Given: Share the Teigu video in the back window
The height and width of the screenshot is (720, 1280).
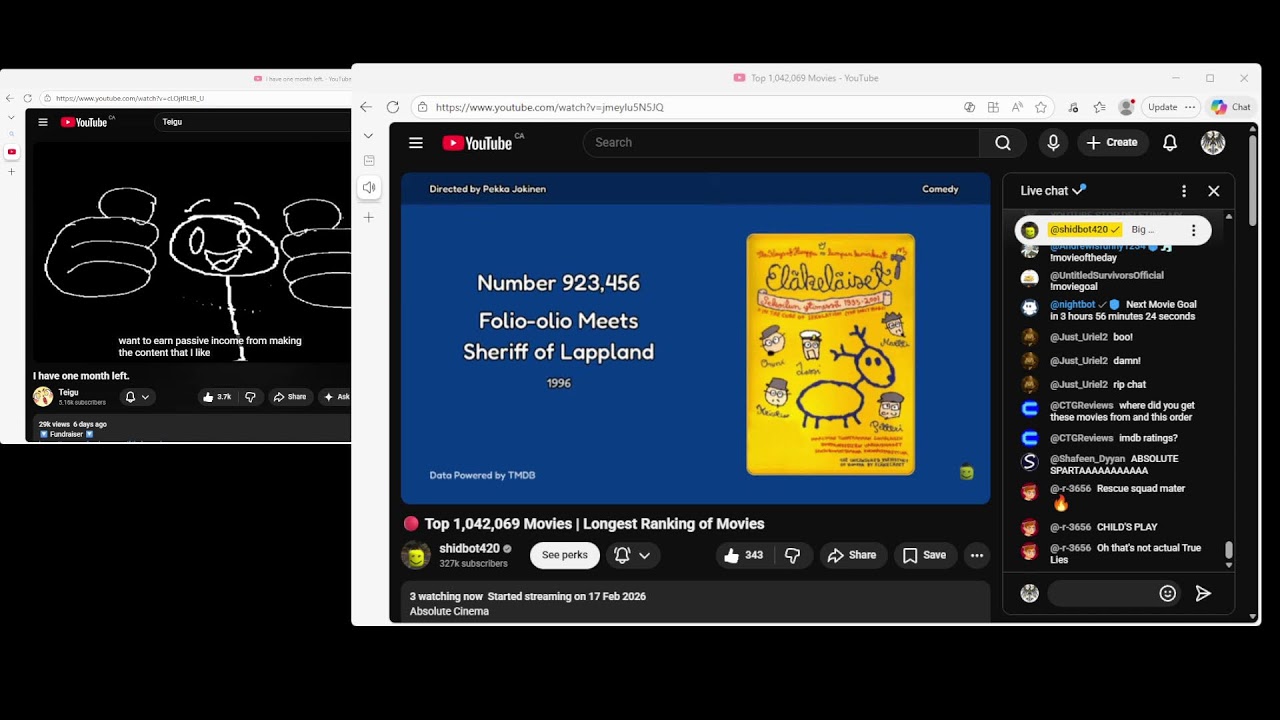Looking at the screenshot, I should 290,397.
